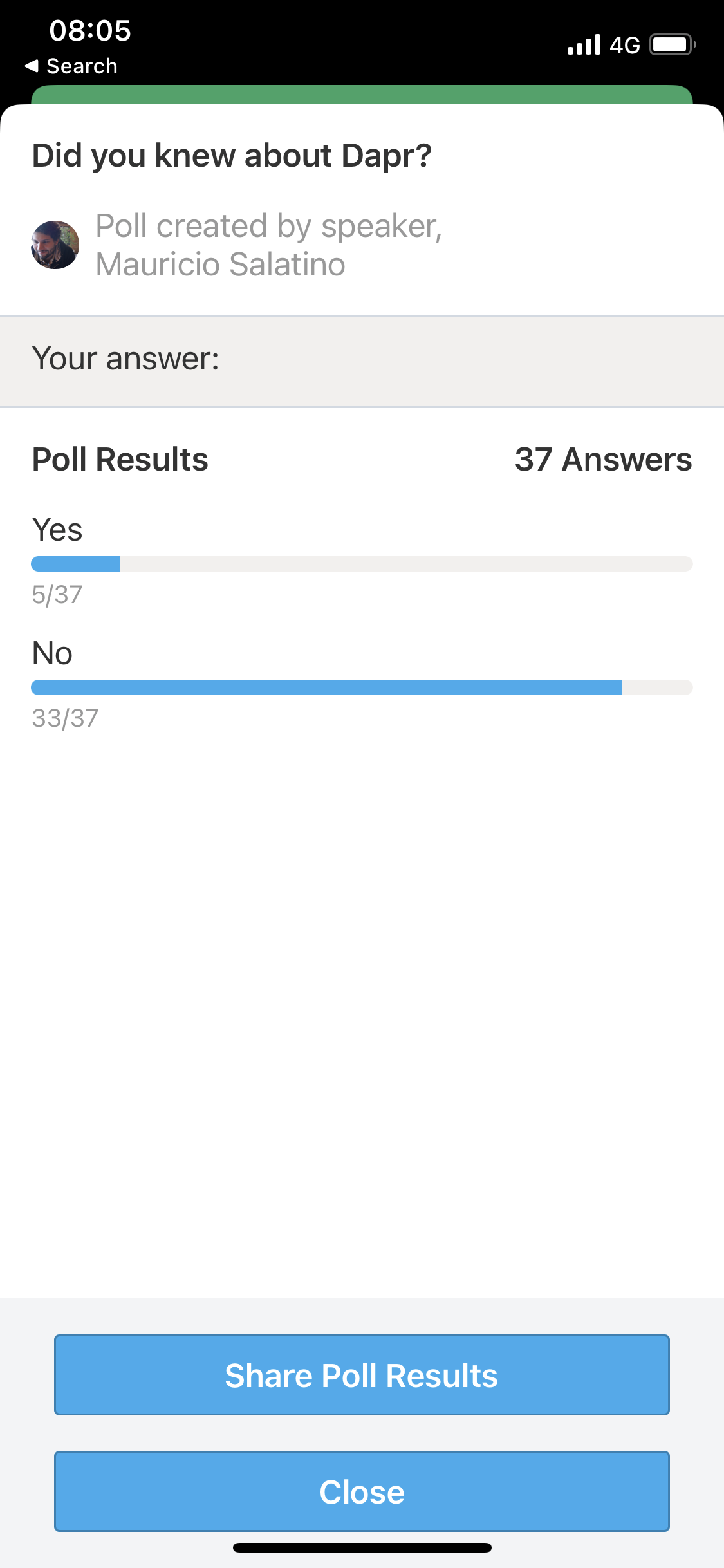
Task: Select the Yes poll option label
Action: 57,530
